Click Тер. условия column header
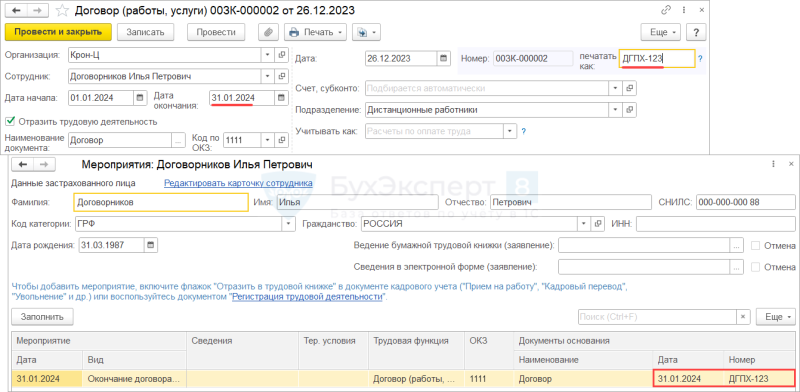The image size is (800, 392). (x=334, y=340)
